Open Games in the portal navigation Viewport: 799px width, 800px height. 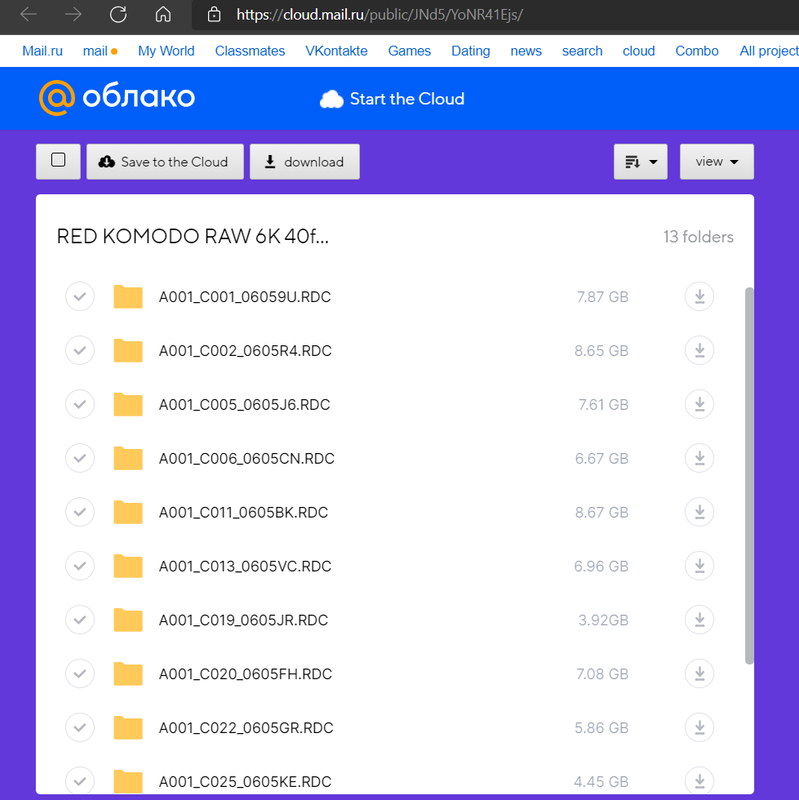409,51
